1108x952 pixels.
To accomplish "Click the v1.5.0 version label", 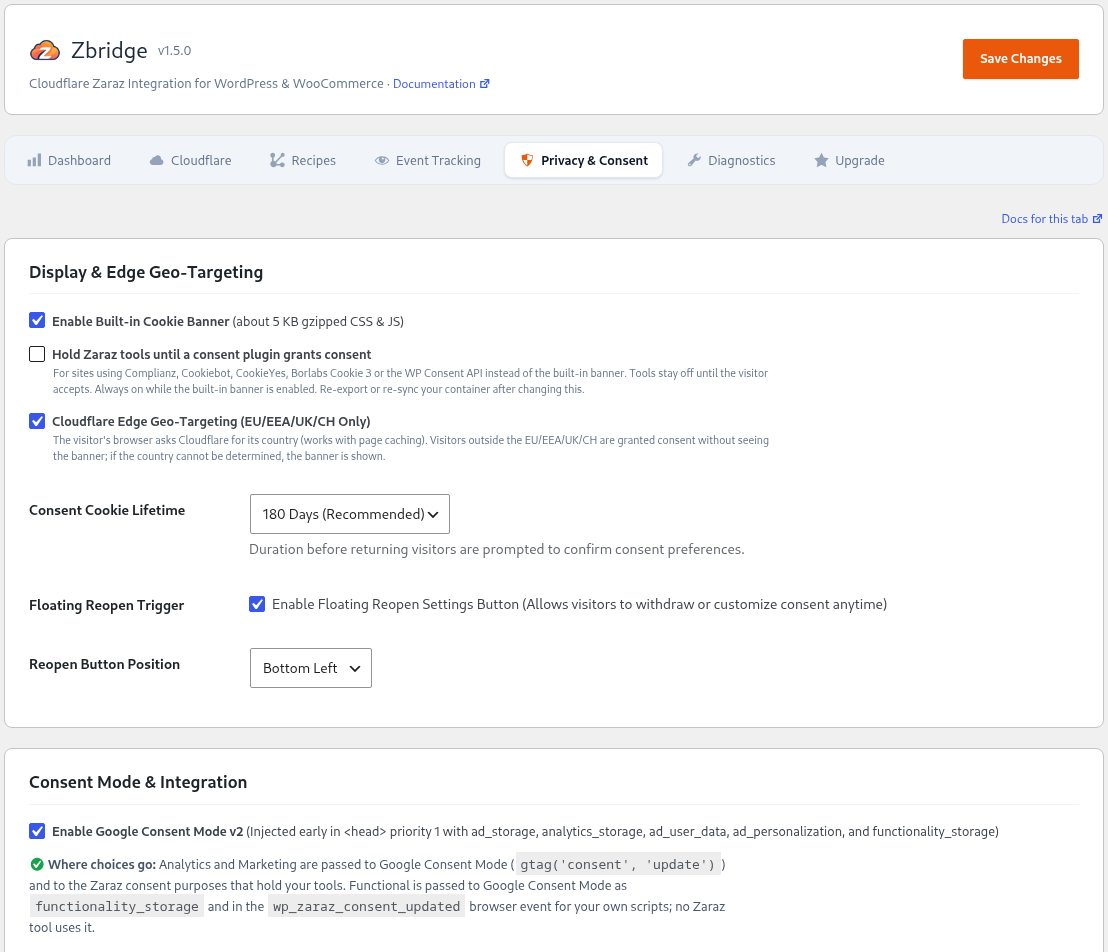I will pos(175,51).
